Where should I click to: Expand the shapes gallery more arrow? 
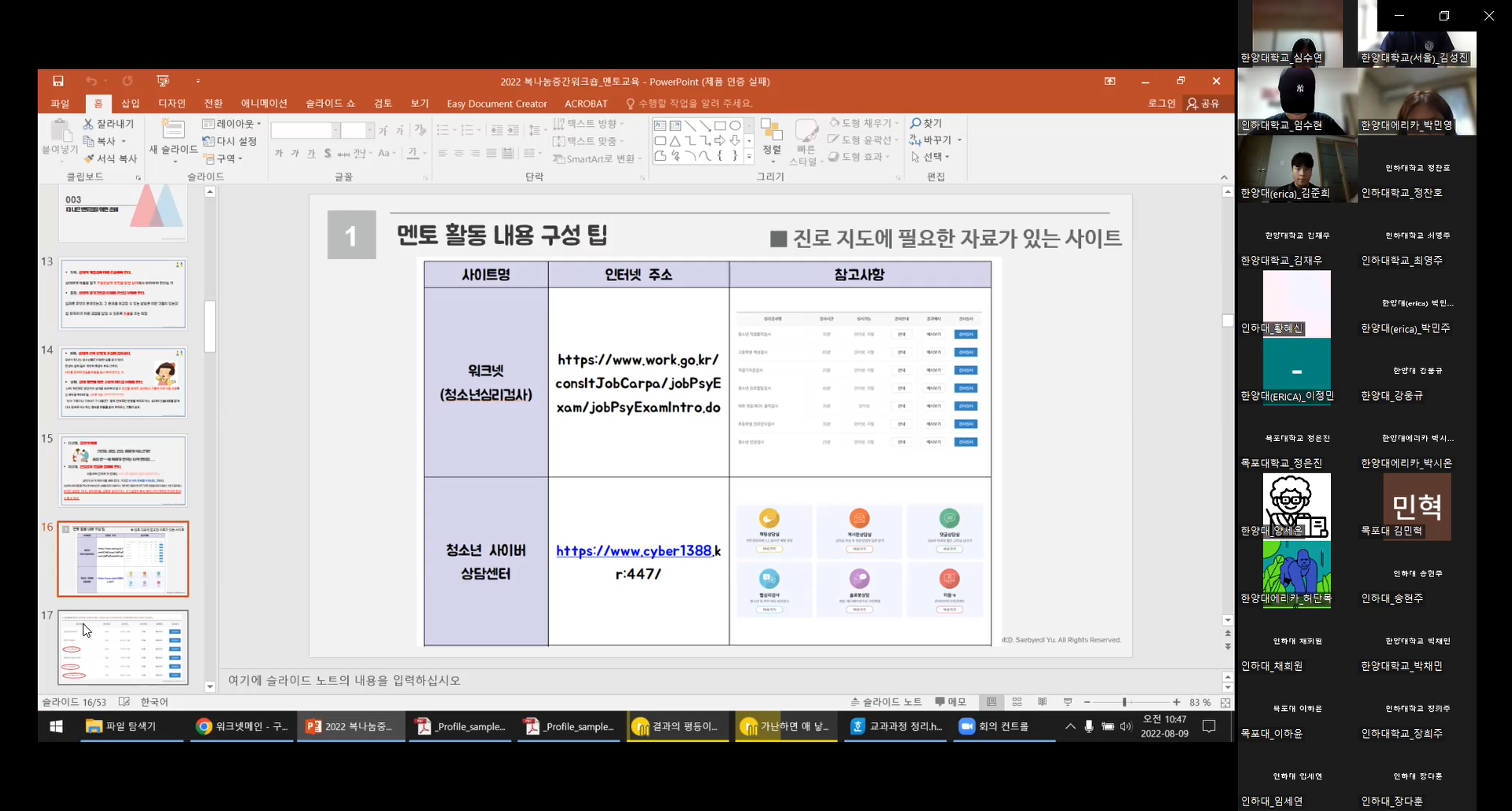coord(749,157)
